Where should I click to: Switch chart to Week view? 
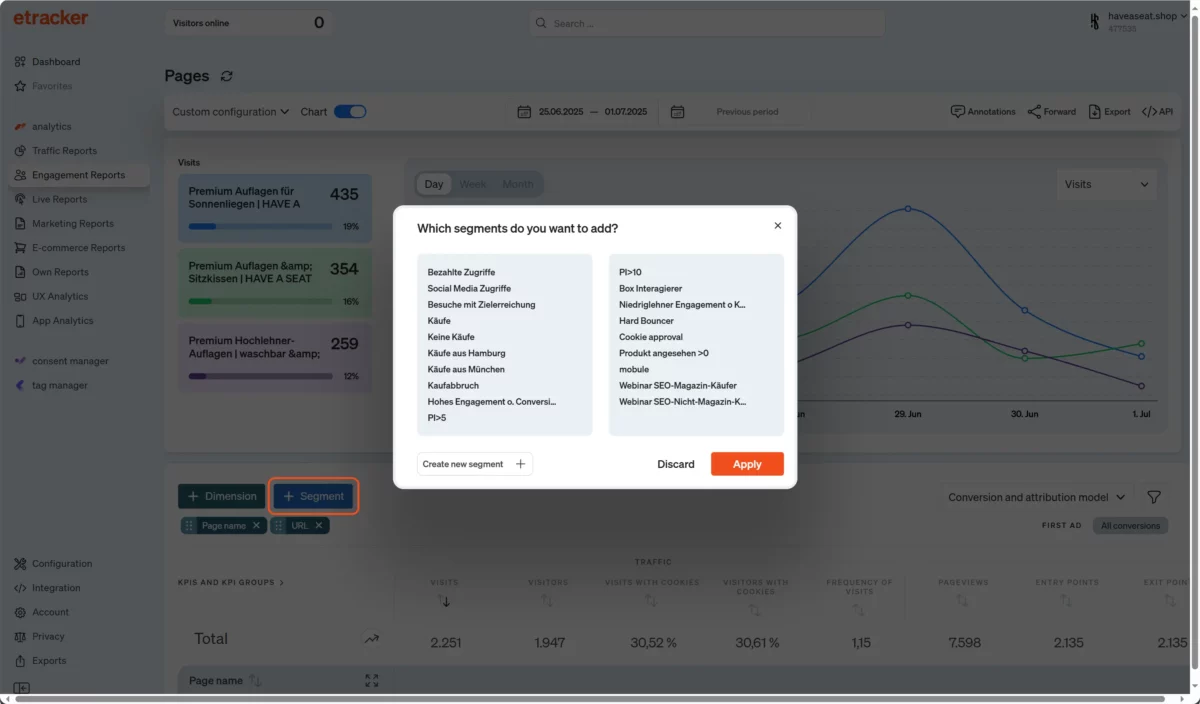coord(473,184)
